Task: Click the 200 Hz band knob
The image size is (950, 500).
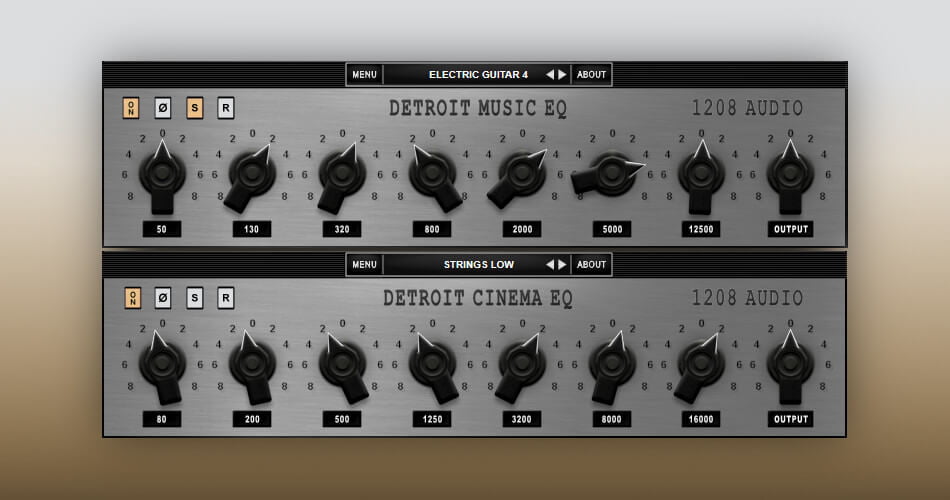Action: click(252, 364)
